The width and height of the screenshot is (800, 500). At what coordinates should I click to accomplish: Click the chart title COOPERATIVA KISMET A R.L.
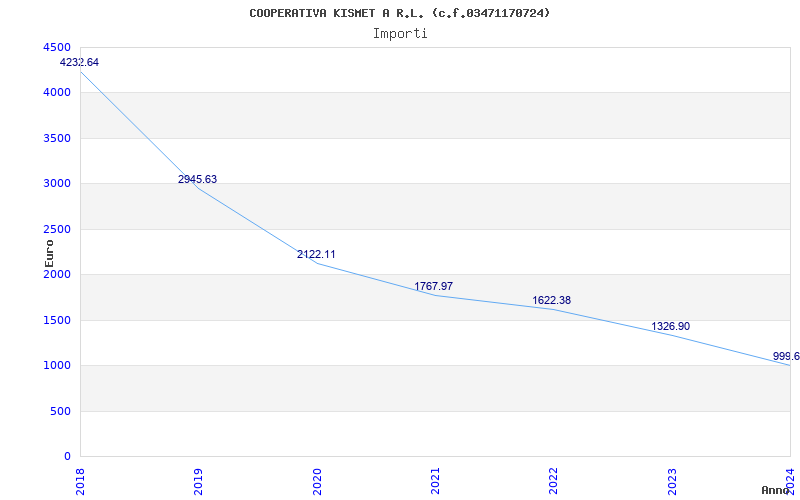point(399,13)
